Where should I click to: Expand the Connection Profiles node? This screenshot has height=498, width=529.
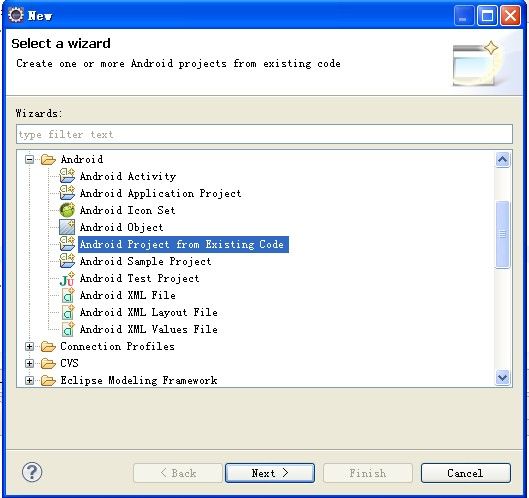pos(30,346)
